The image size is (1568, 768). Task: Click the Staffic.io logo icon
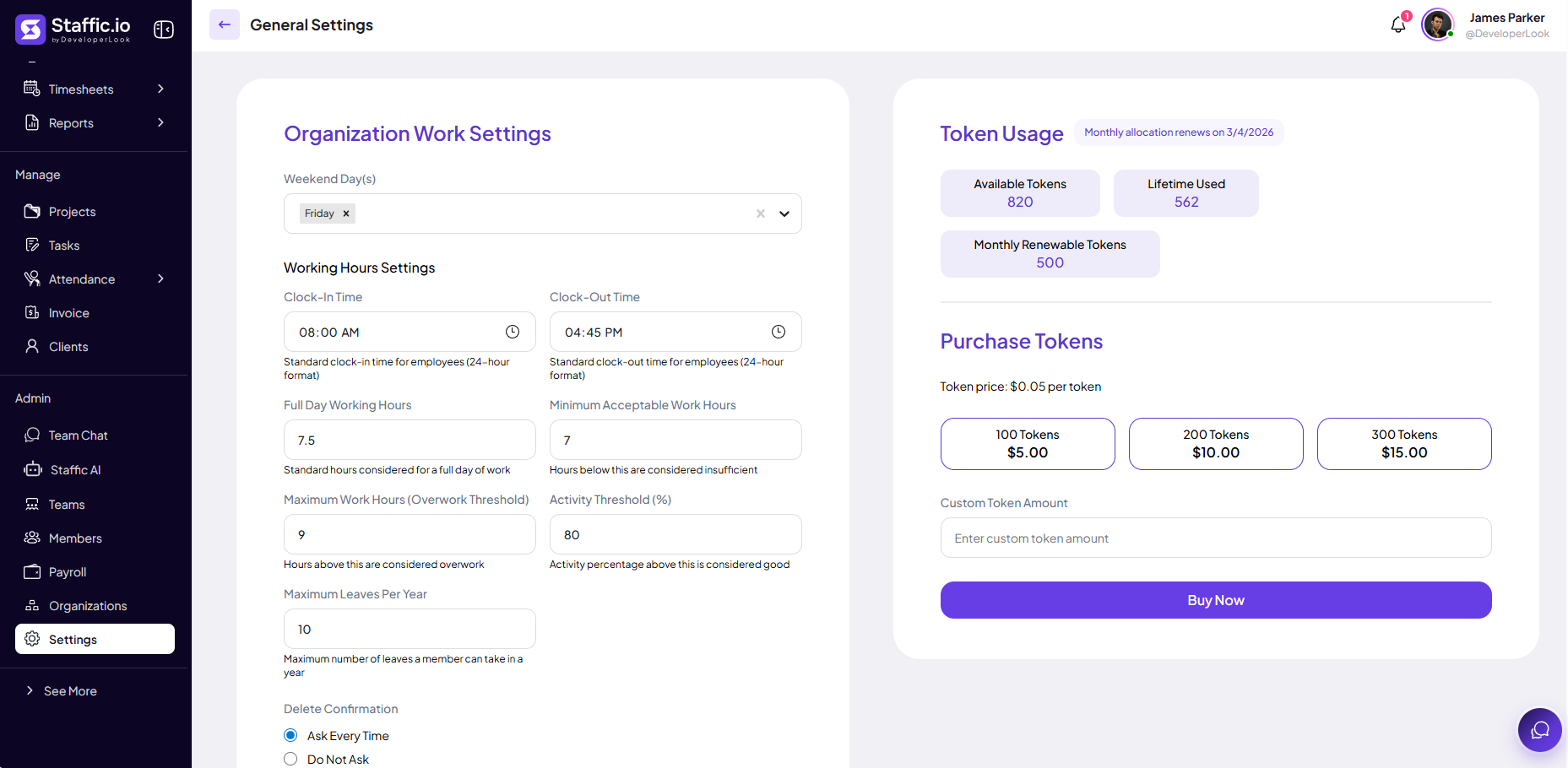(x=30, y=30)
